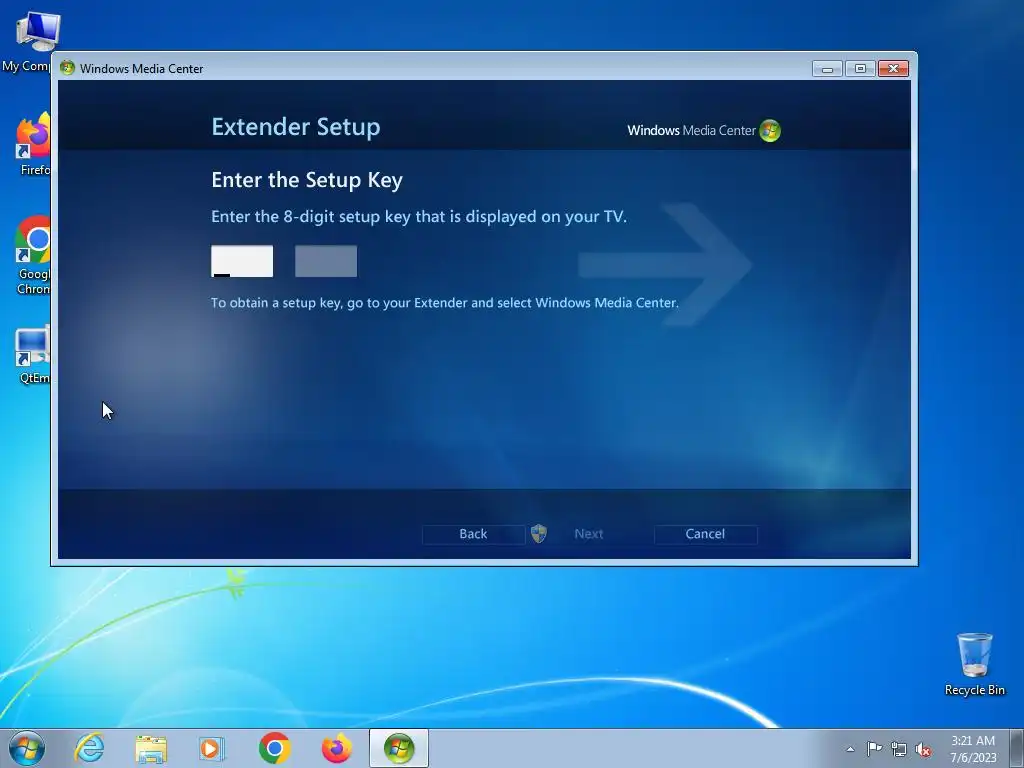Click the Next button in Extender Setup
This screenshot has height=768, width=1024.
(x=588, y=534)
